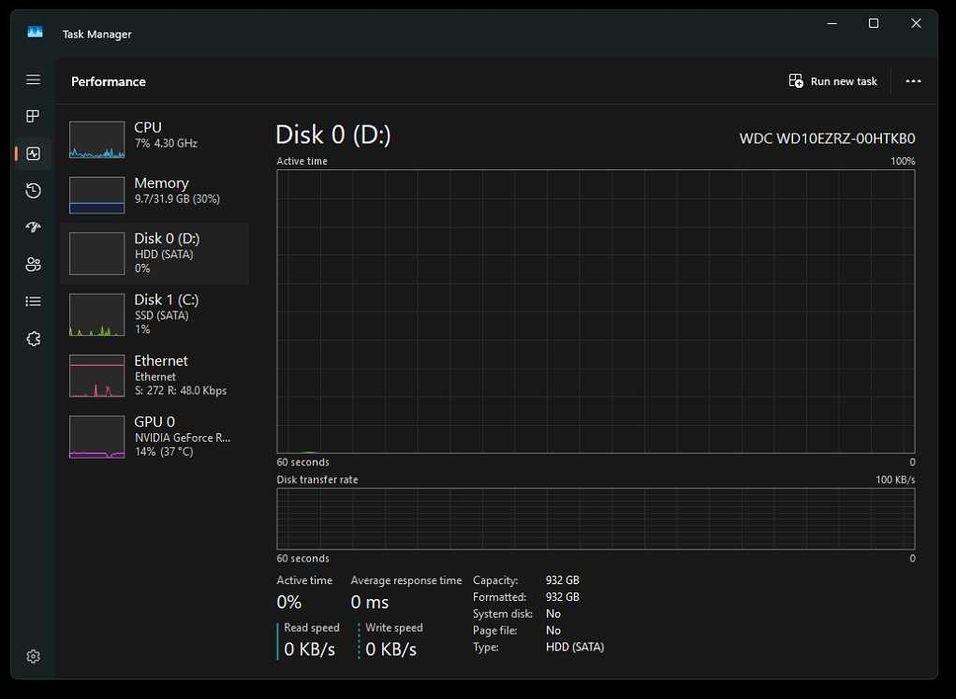956x699 pixels.
Task: Select the Ethernet performance entry
Action: [155, 375]
